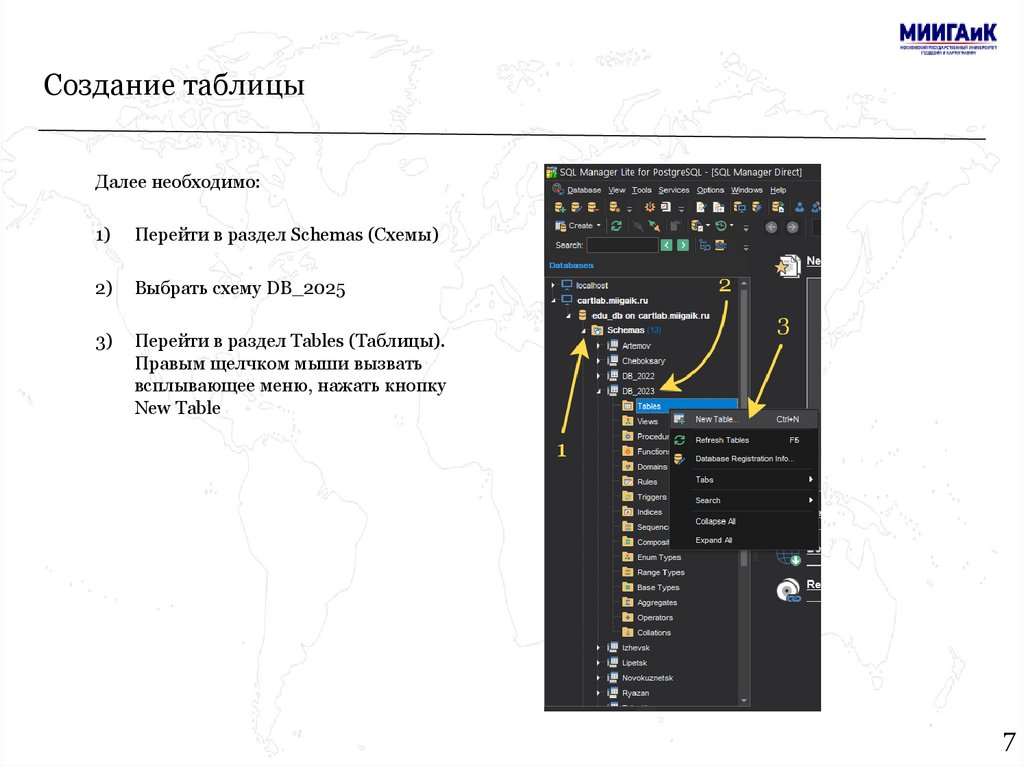Click the tree scrollbar down arrow
The height and width of the screenshot is (767, 1024).
[744, 700]
